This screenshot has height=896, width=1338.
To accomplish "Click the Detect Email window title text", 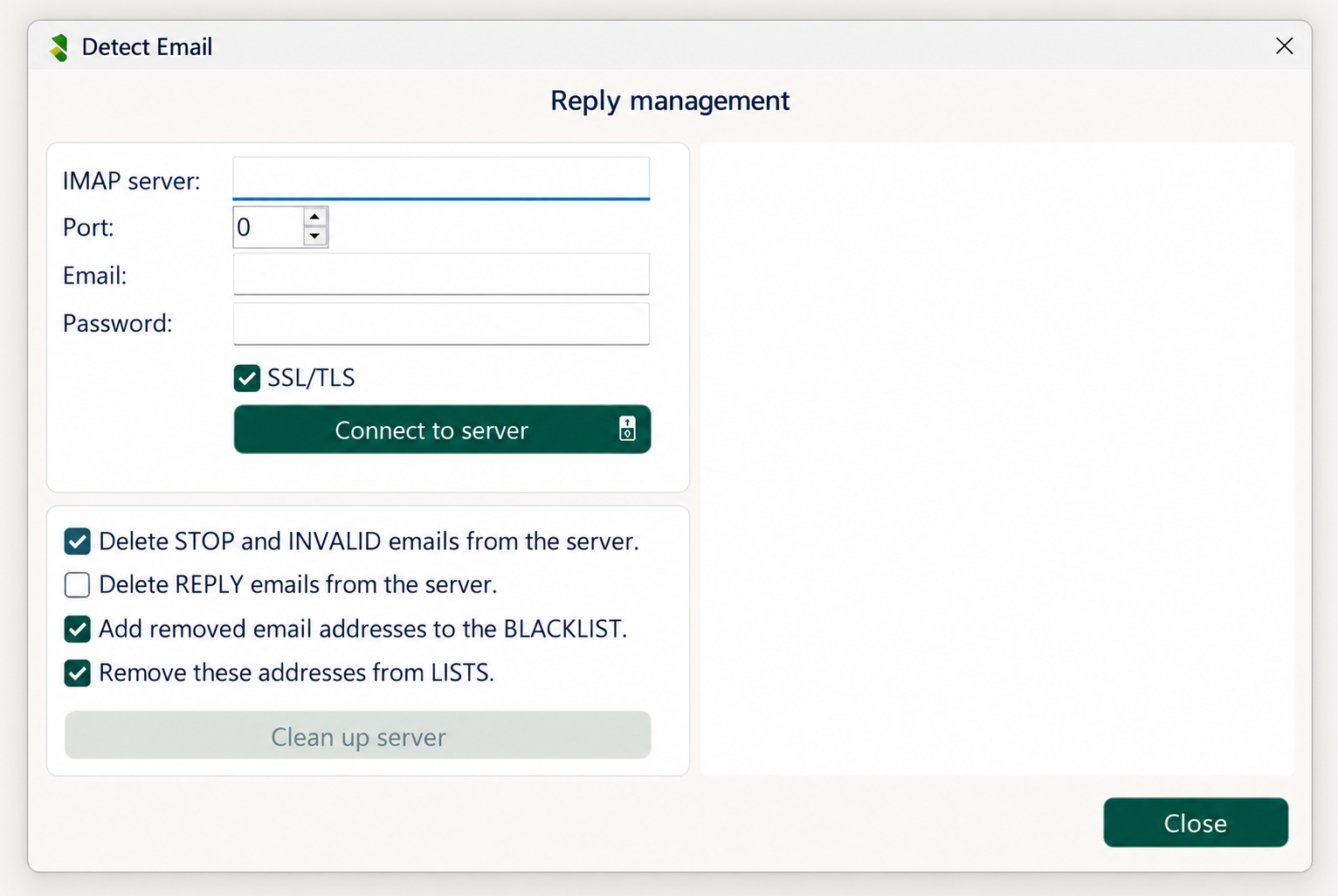I will (147, 47).
